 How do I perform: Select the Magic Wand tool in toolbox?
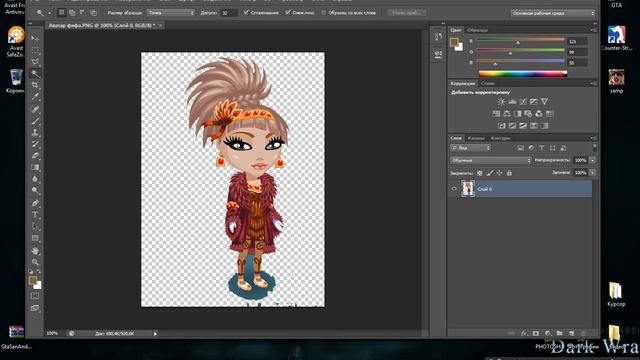coord(36,73)
